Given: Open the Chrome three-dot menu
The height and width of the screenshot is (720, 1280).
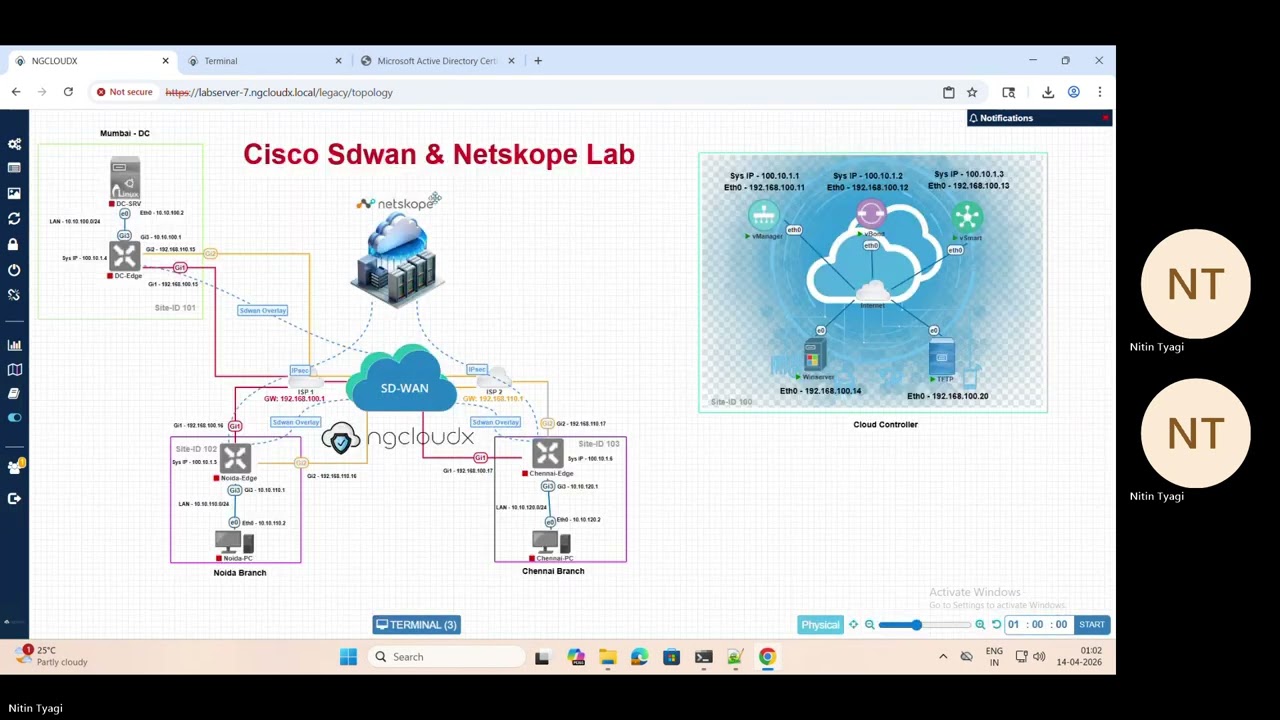Looking at the screenshot, I should [x=1099, y=92].
